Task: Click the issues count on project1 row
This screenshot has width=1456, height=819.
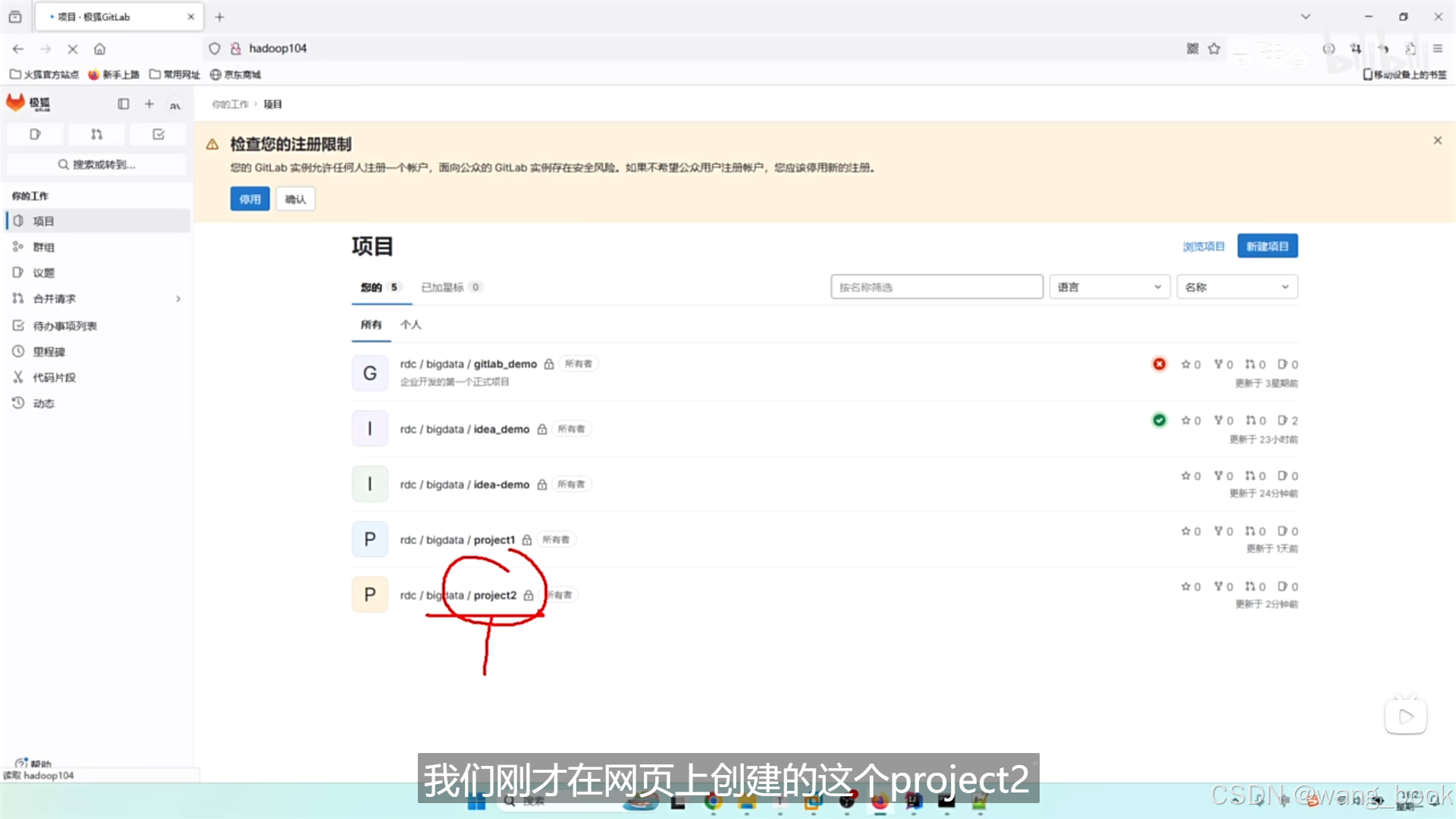Action: point(1288,532)
